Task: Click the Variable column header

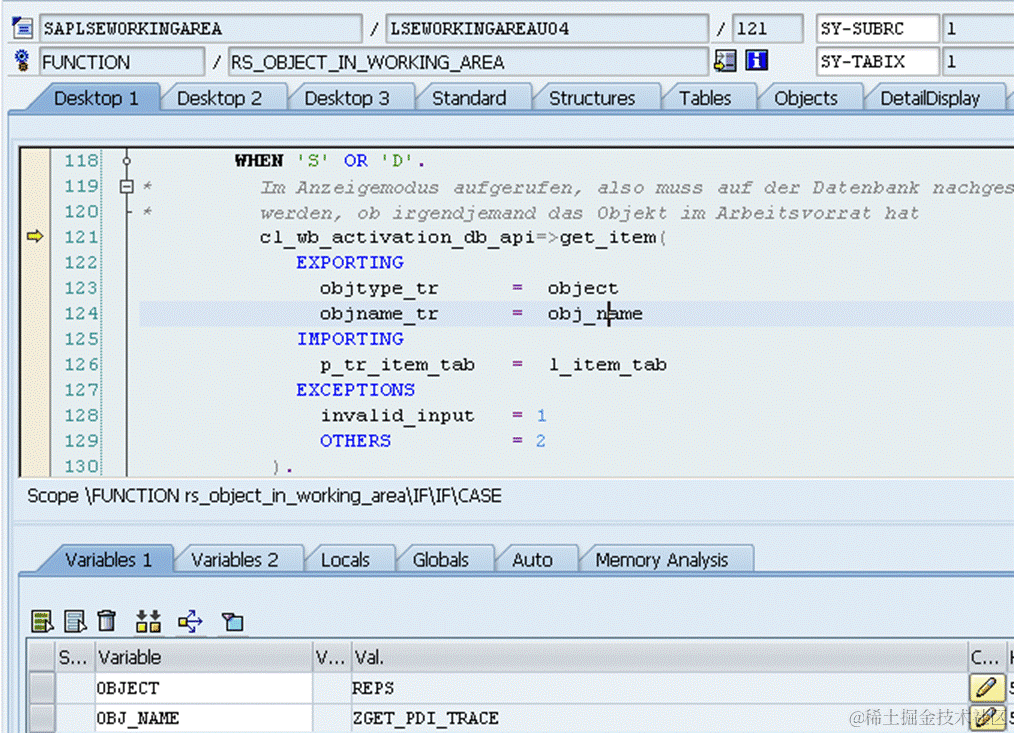Action: click(x=204, y=657)
